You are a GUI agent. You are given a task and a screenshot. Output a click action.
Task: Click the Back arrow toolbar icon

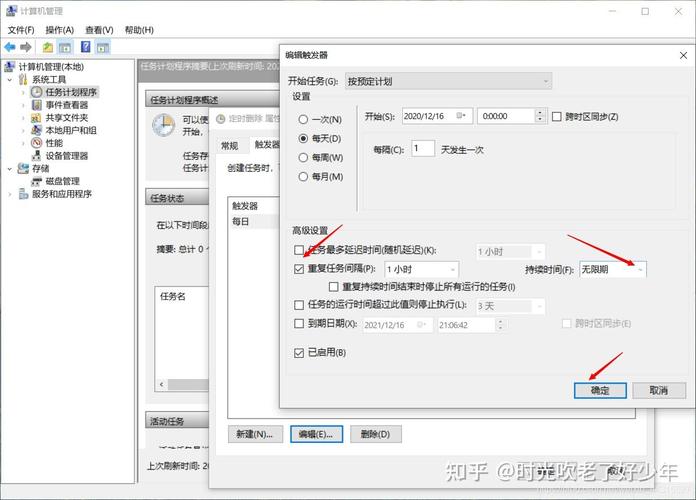tap(10, 47)
